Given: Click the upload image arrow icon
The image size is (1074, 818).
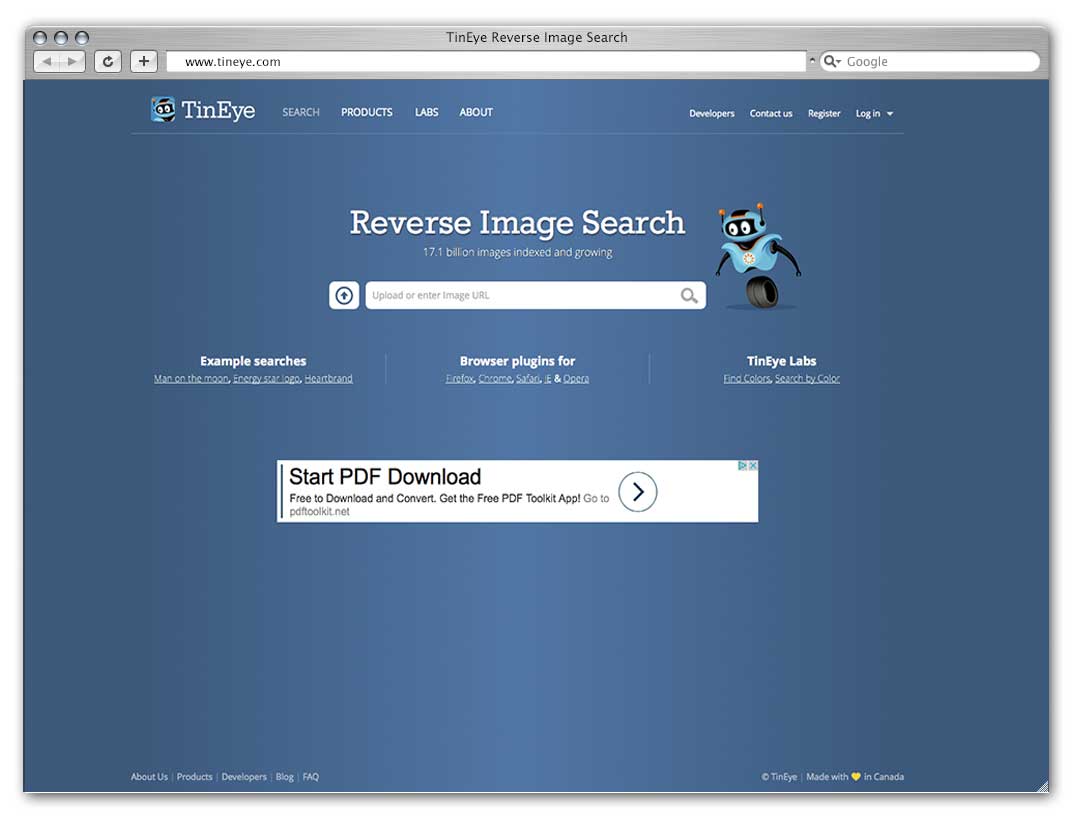Looking at the screenshot, I should [x=344, y=295].
